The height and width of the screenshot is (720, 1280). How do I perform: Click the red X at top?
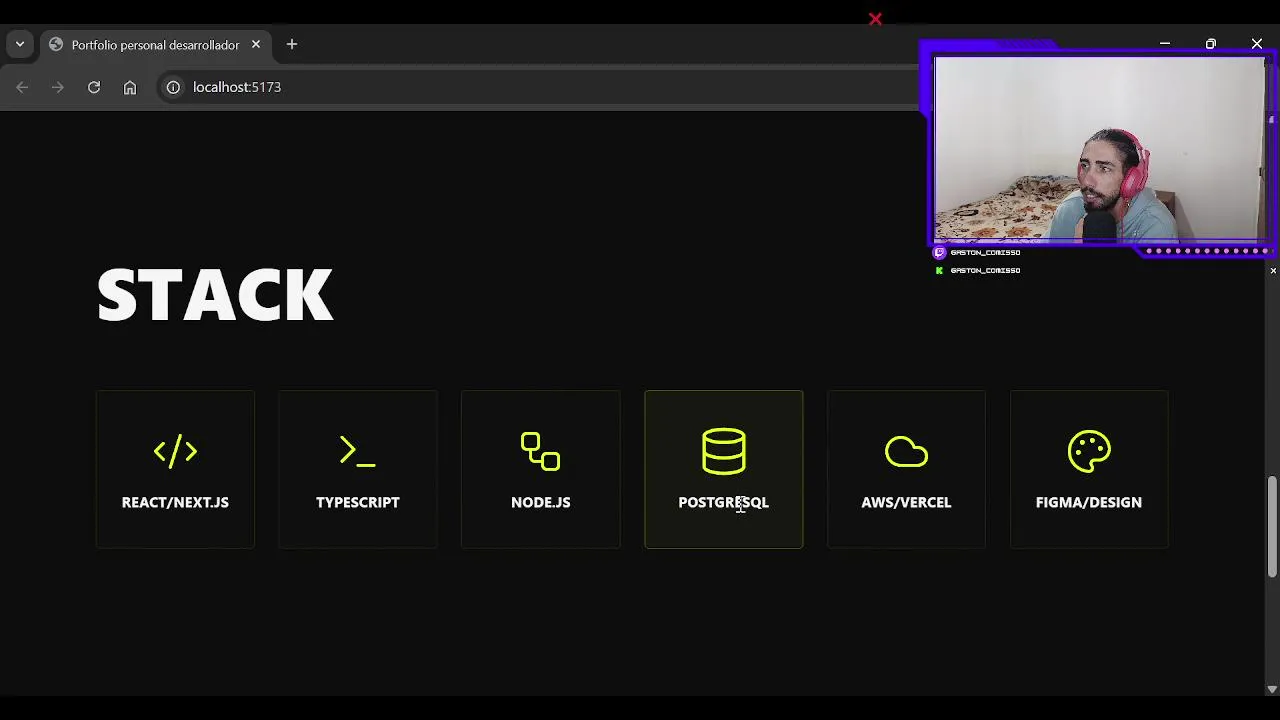click(875, 19)
